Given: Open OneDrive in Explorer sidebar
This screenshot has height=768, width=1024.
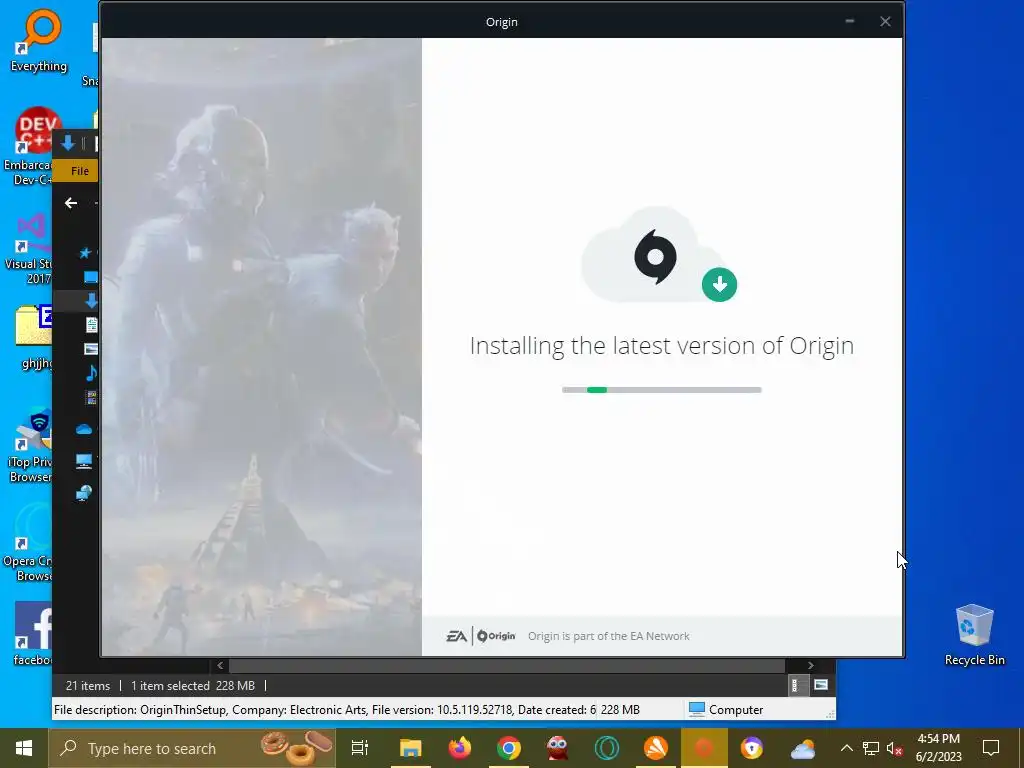Looking at the screenshot, I should [84, 429].
